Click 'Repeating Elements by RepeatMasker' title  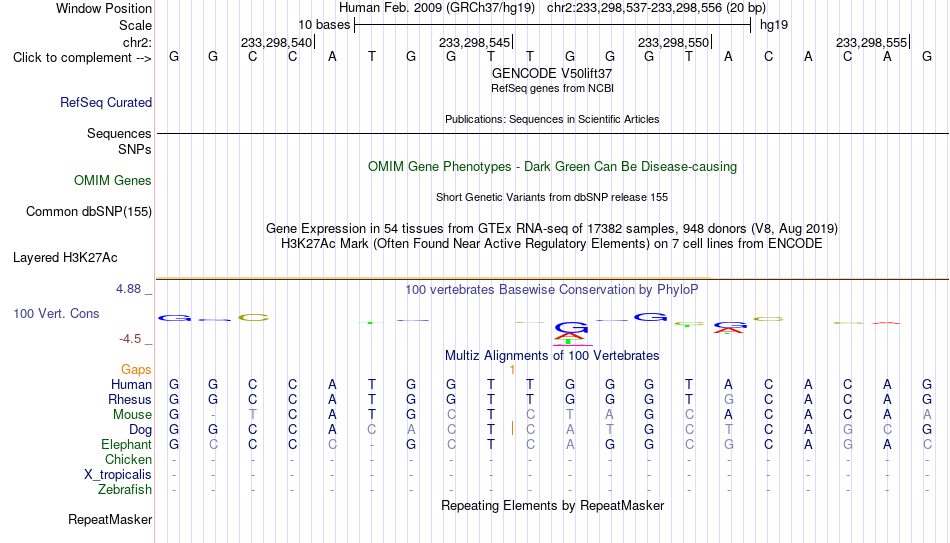(x=552, y=505)
